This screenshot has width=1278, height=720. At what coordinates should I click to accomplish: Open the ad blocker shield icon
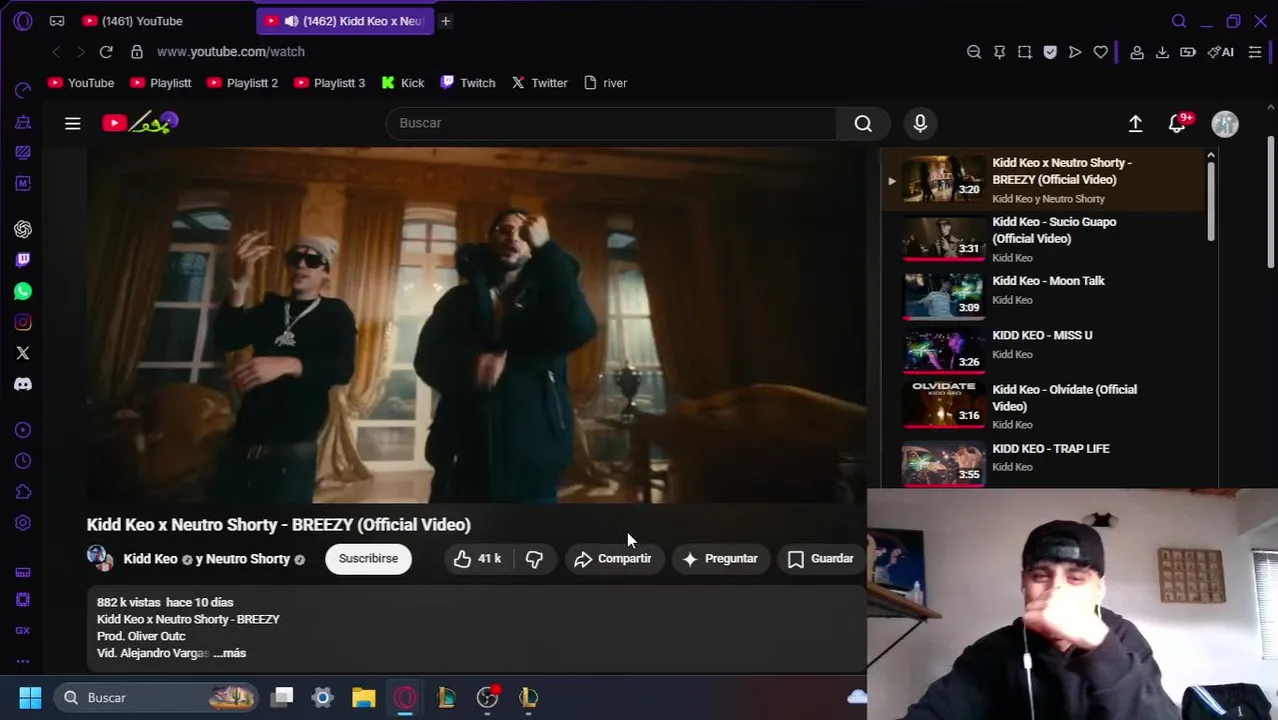tap(1050, 52)
